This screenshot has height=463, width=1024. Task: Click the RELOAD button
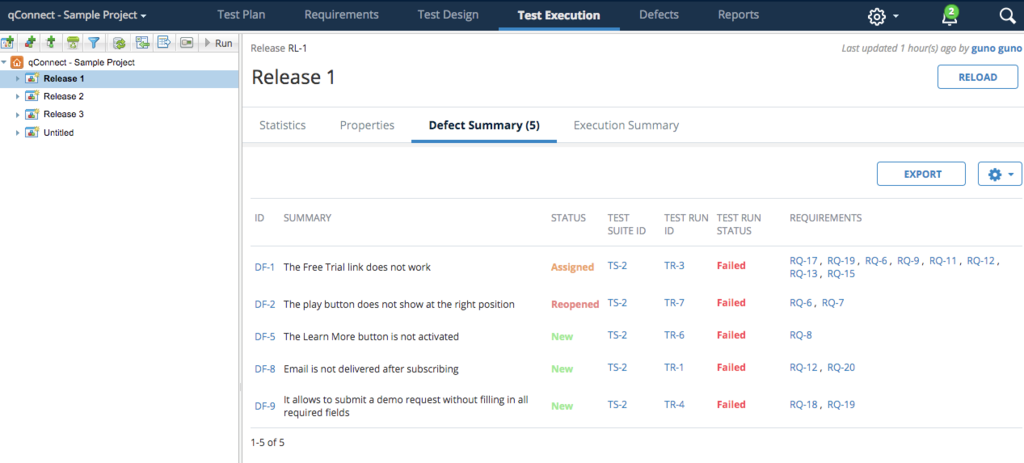click(978, 77)
